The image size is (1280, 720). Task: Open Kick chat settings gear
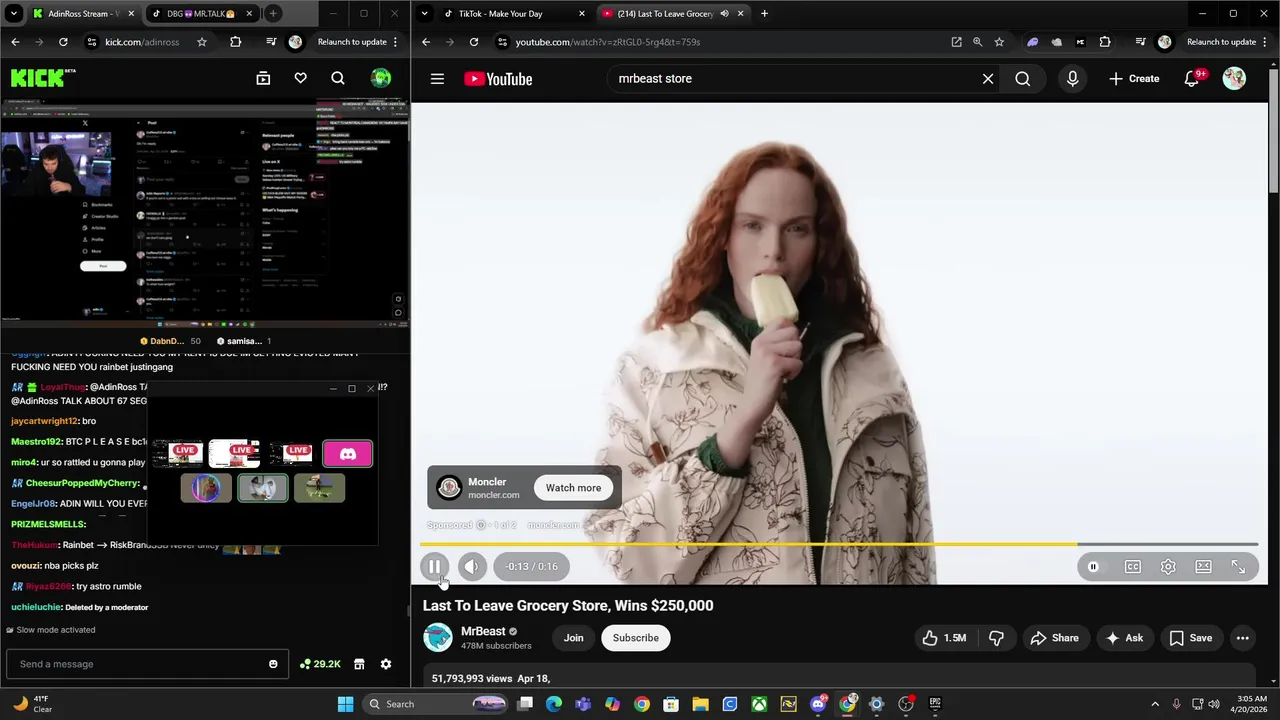[x=386, y=664]
